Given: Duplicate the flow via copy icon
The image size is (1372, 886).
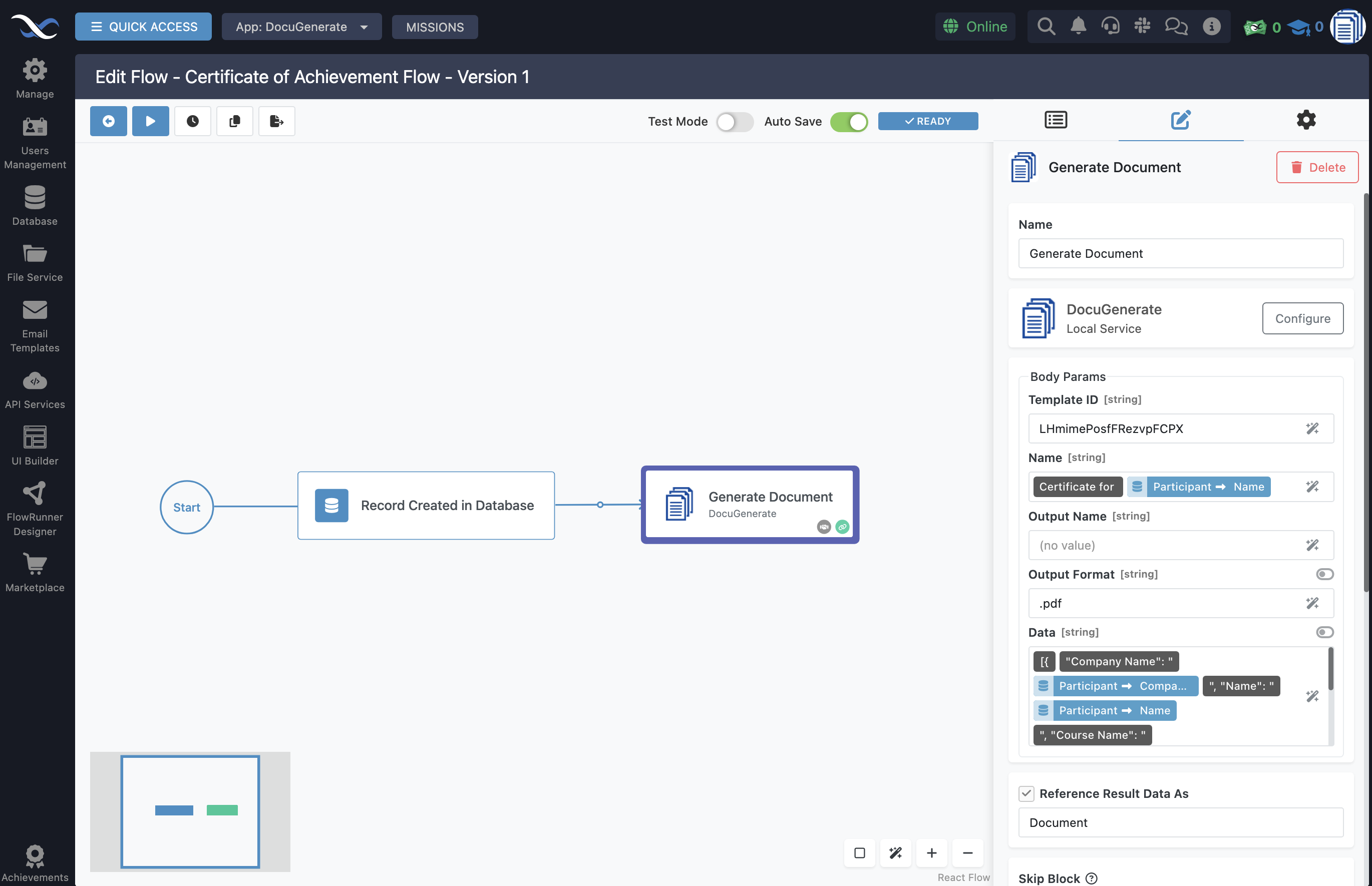Looking at the screenshot, I should click(234, 121).
